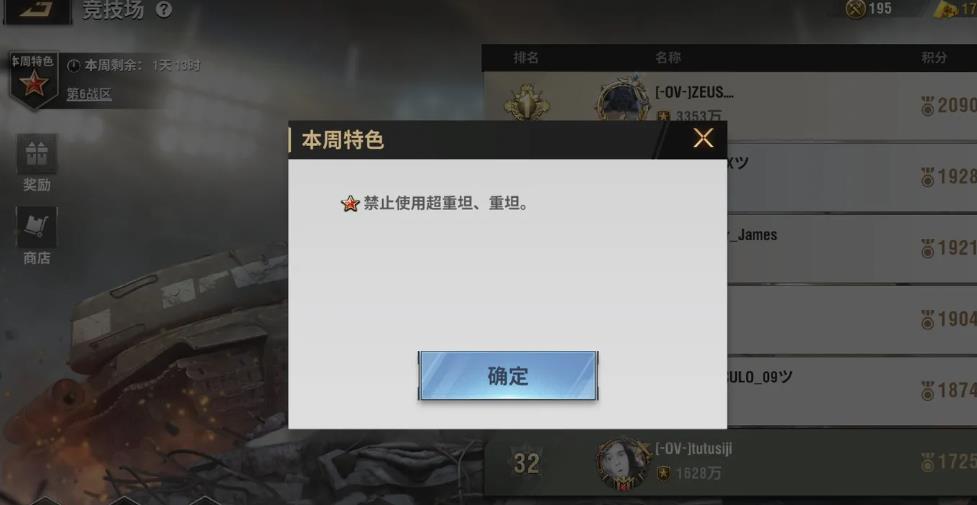This screenshot has width=977, height=505.
Task: Open the 第6战区 zone link
Action: click(89, 94)
